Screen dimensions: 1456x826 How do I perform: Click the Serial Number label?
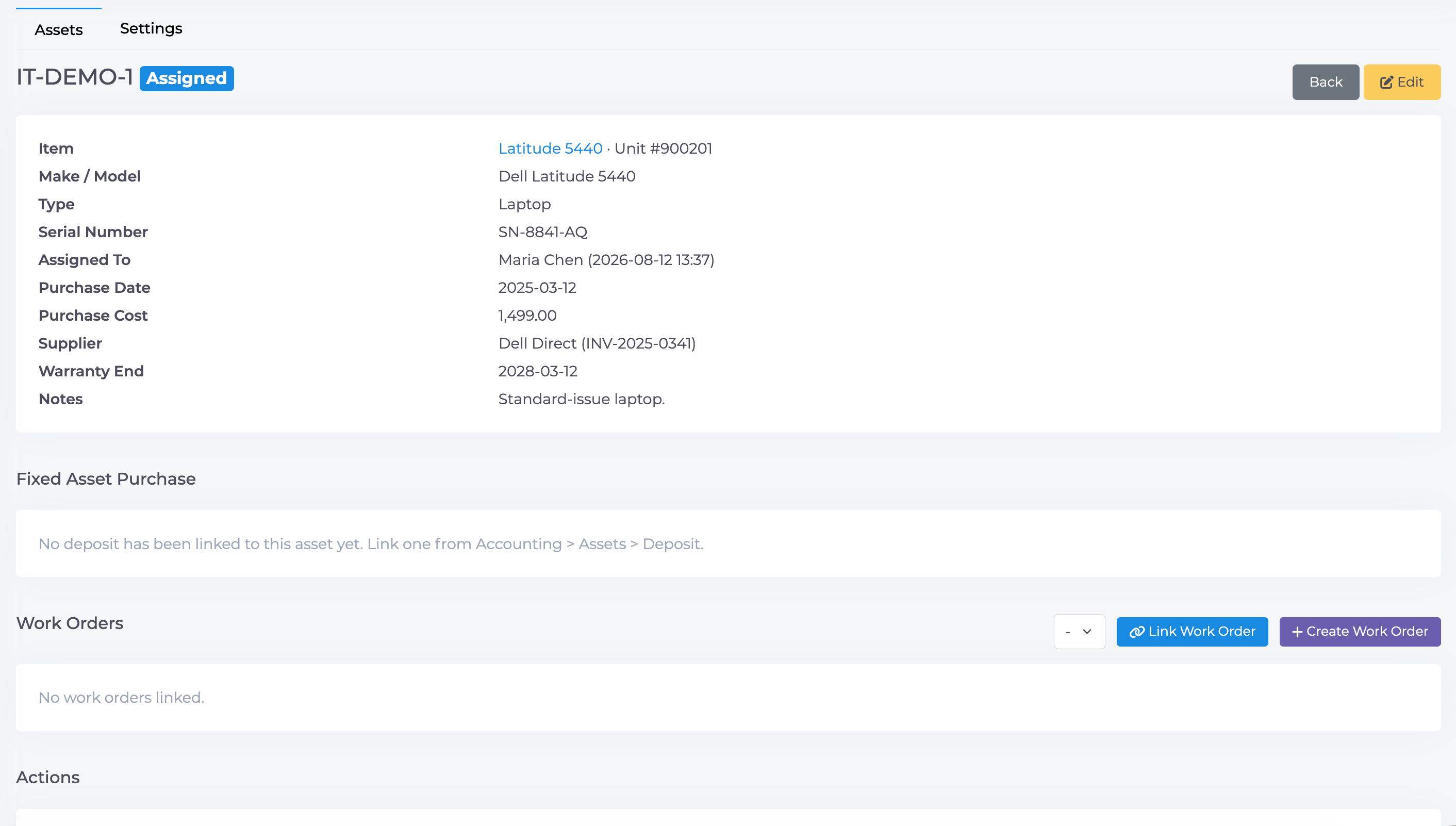[93, 232]
